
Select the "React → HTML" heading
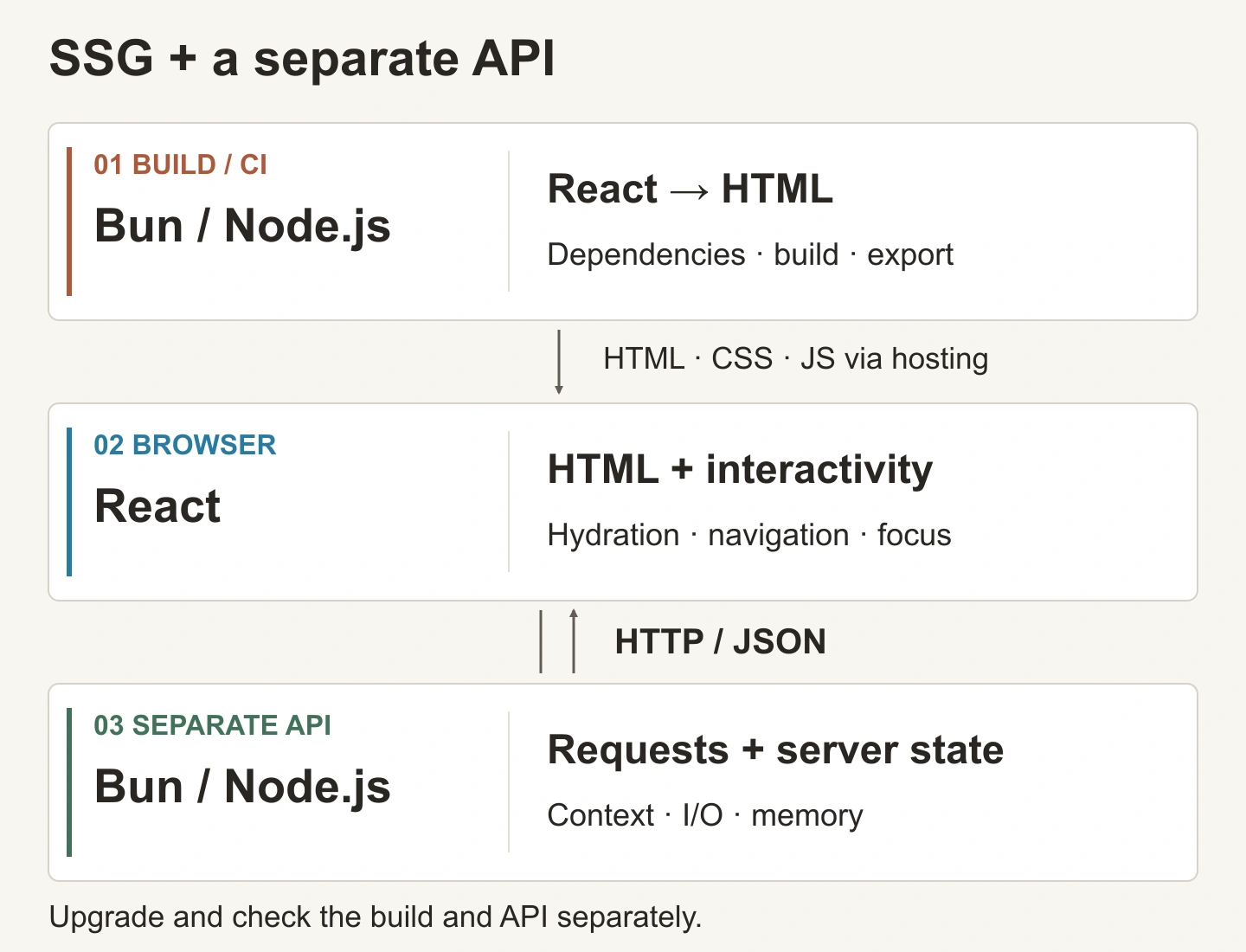(x=690, y=189)
